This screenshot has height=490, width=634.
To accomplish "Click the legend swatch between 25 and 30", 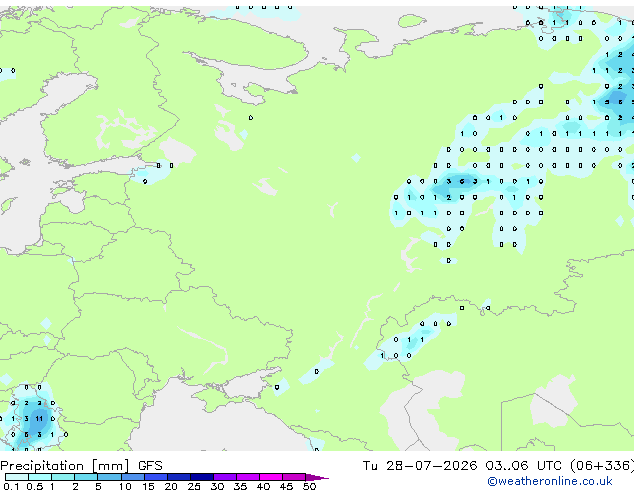I will click(x=202, y=477).
